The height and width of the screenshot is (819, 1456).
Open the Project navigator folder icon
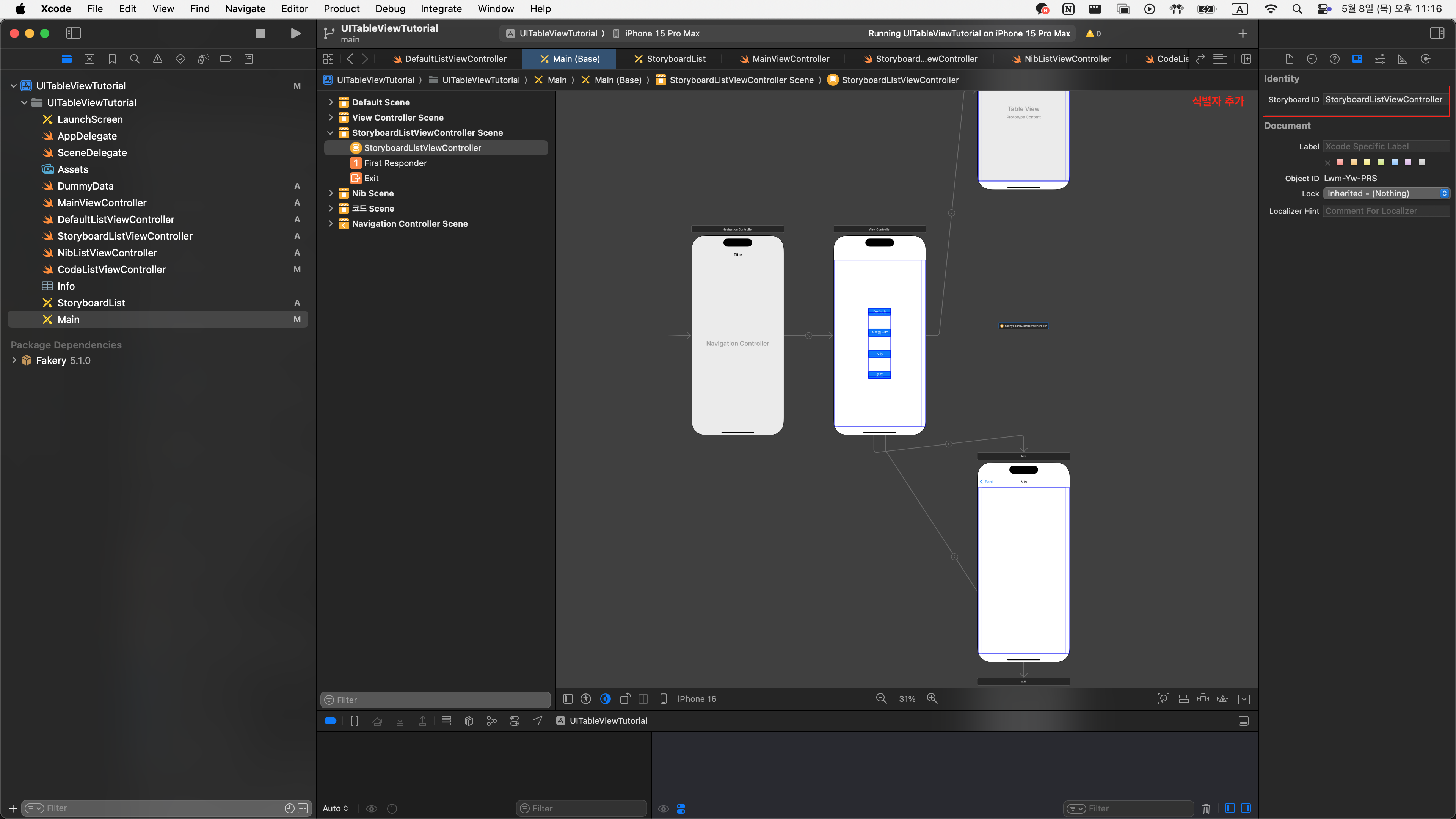67,59
